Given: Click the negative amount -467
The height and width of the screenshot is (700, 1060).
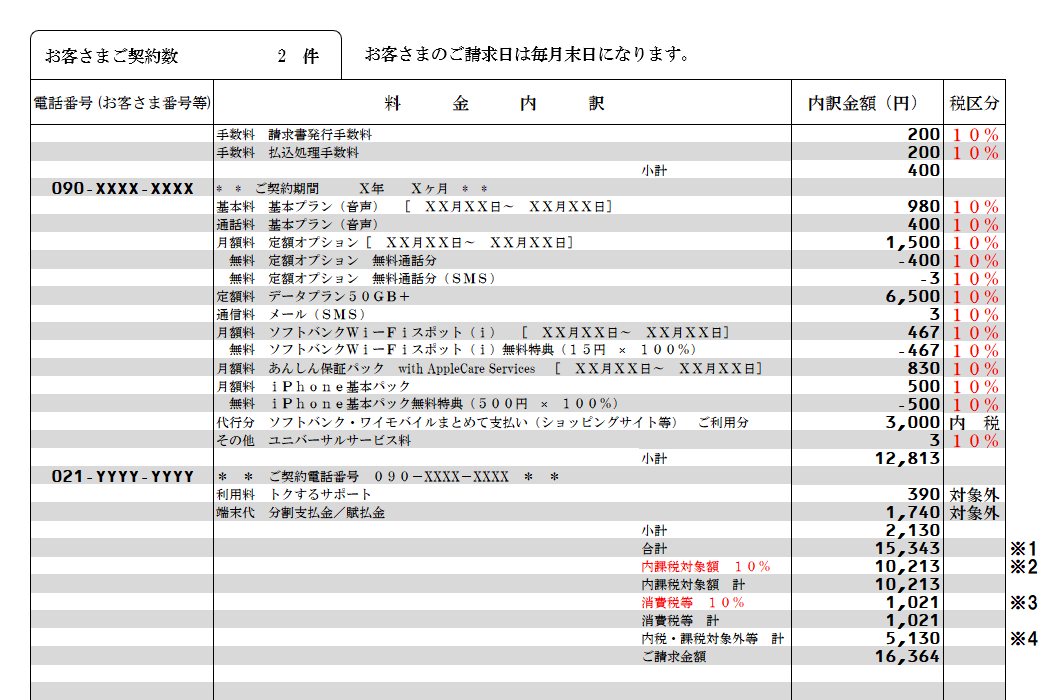Looking at the screenshot, I should tap(919, 350).
